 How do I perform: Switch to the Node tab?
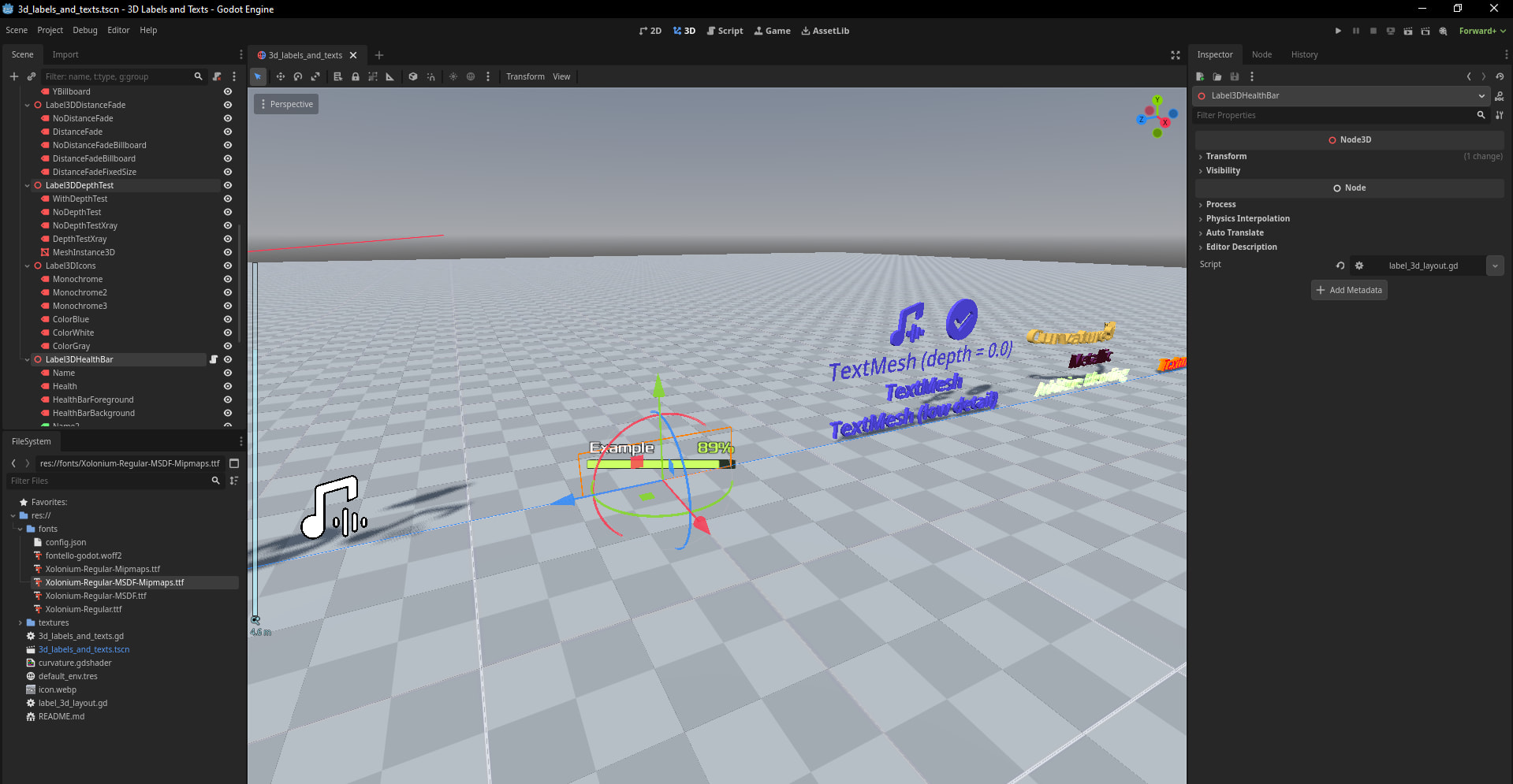pyautogui.click(x=1261, y=54)
